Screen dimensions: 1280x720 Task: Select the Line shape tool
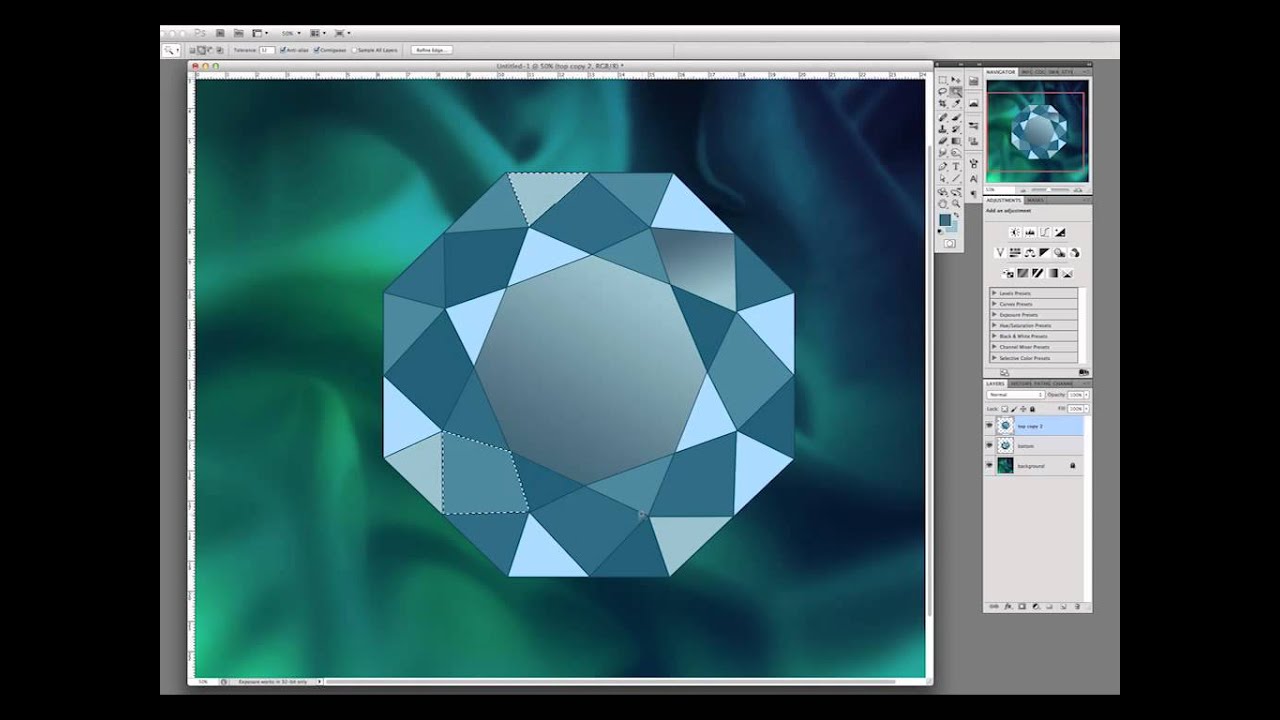coord(956,178)
